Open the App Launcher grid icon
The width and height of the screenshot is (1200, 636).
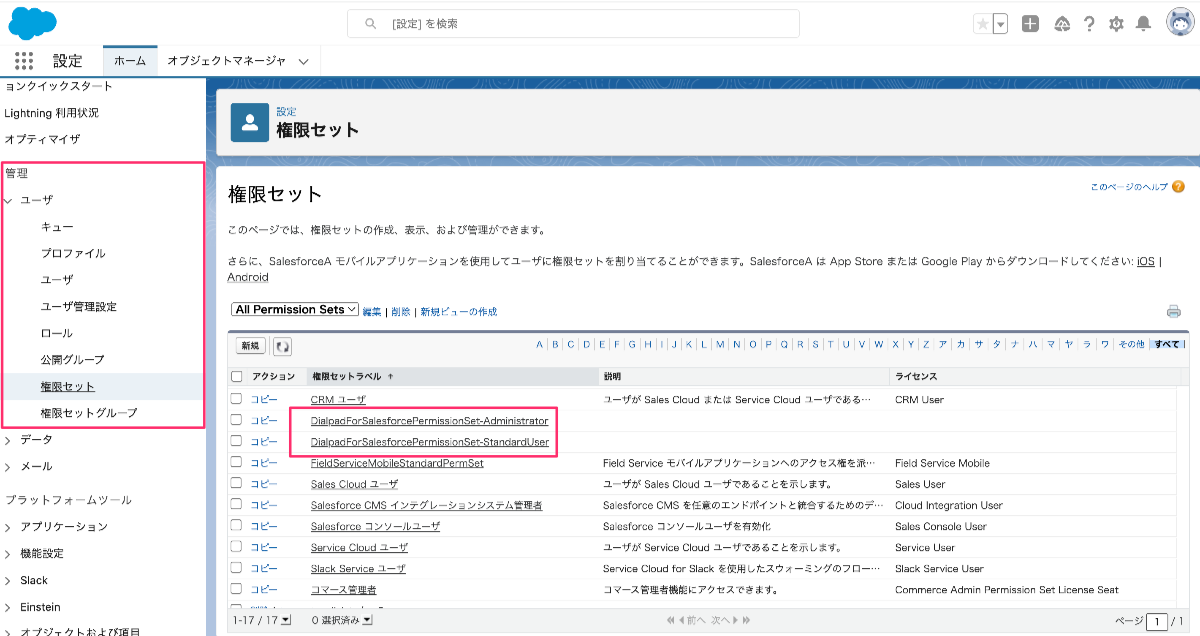[x=24, y=61]
